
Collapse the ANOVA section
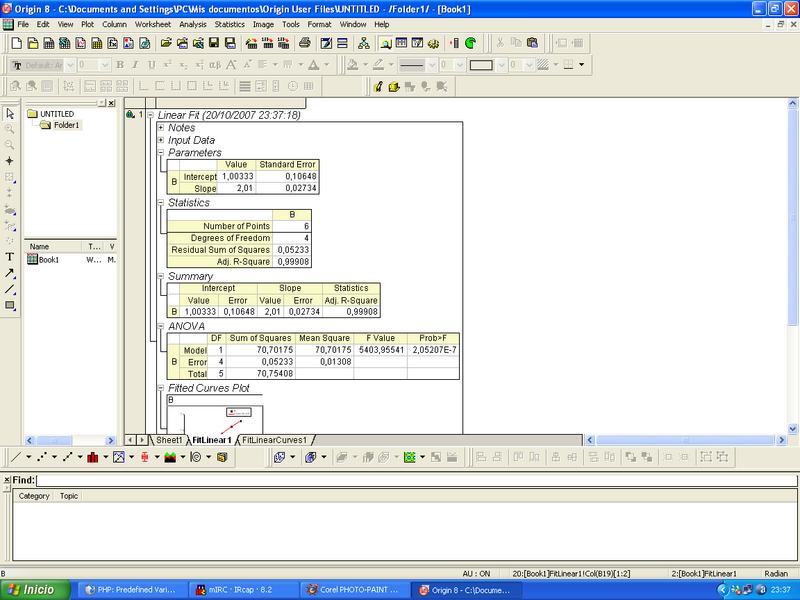[x=160, y=326]
